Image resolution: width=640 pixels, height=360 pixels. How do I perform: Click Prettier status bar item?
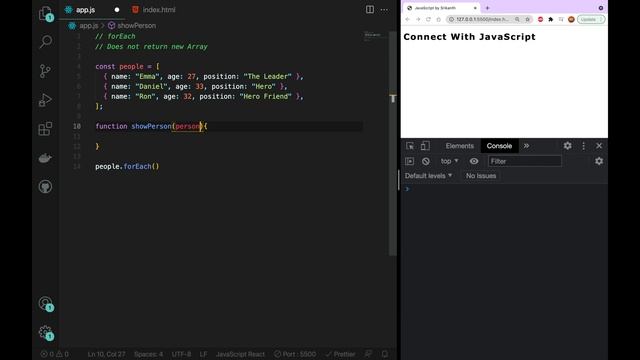340,354
